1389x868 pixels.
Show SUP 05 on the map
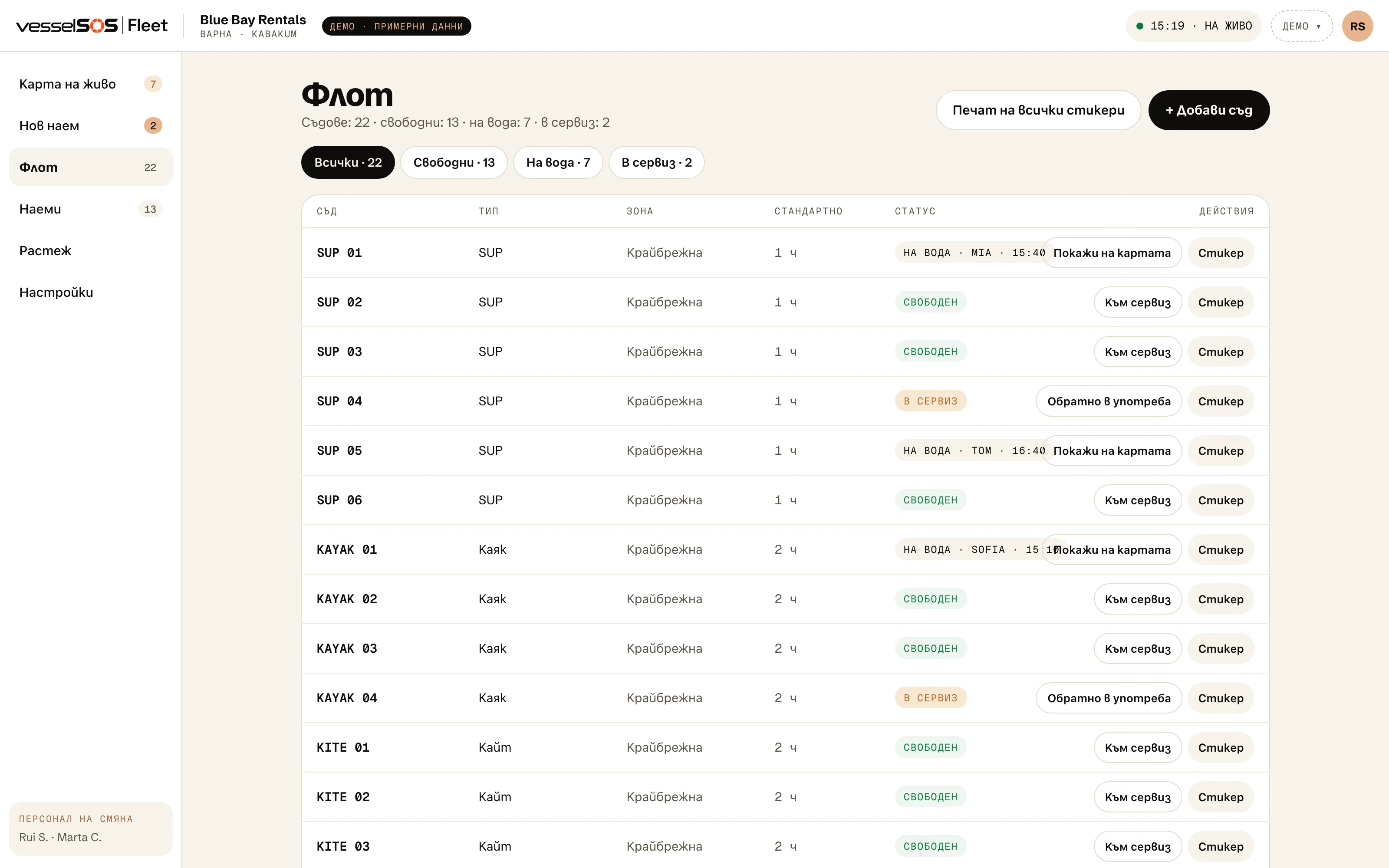point(1112,450)
